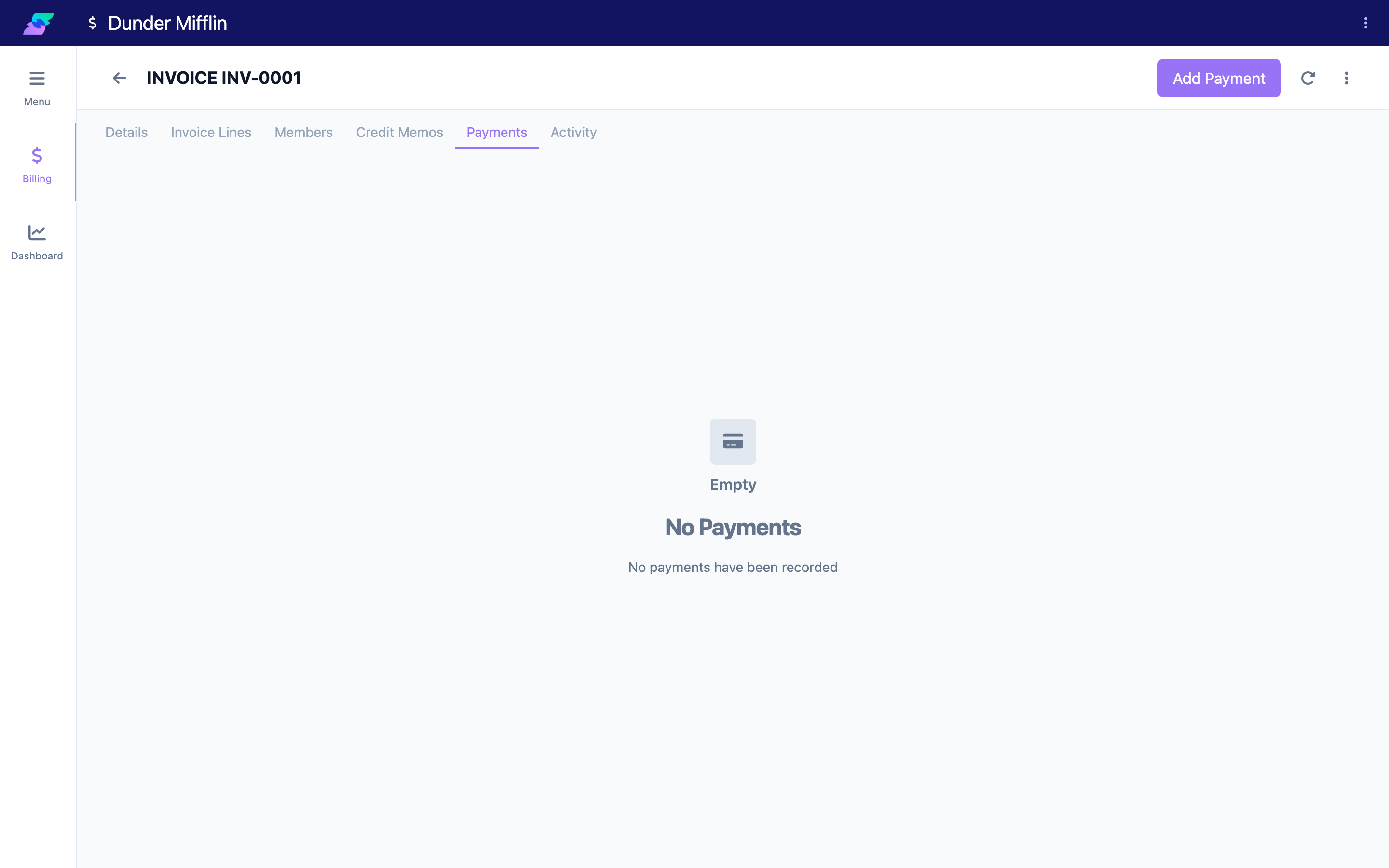Go to the Billing section

click(x=37, y=165)
